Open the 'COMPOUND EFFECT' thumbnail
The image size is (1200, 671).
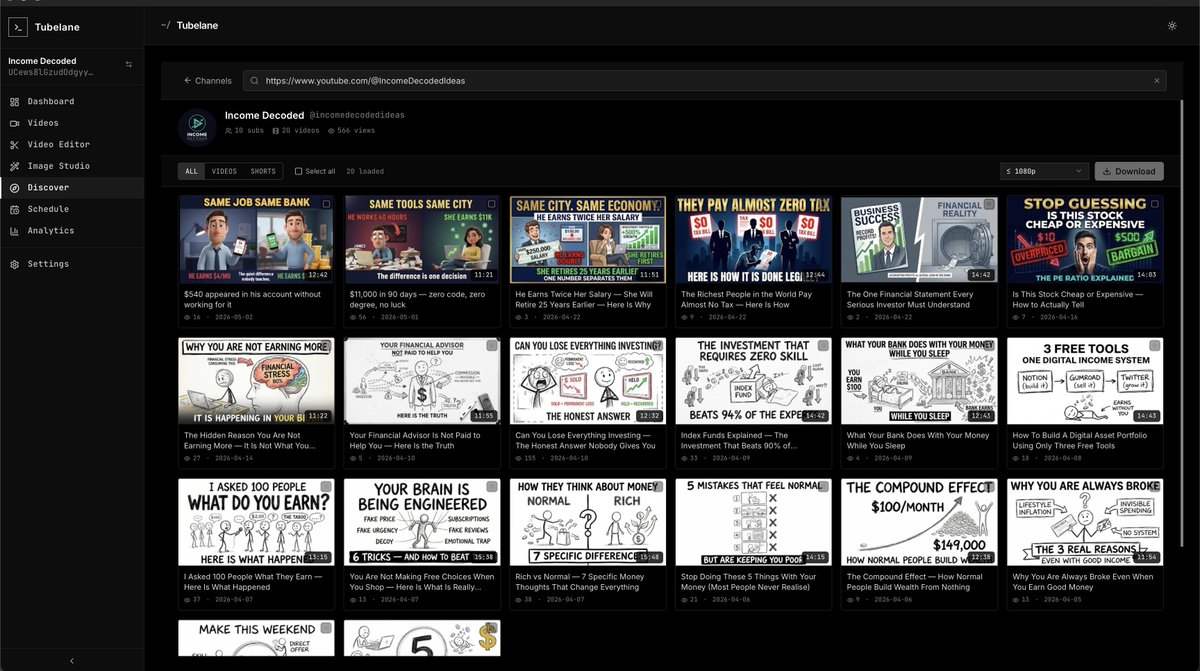919,523
